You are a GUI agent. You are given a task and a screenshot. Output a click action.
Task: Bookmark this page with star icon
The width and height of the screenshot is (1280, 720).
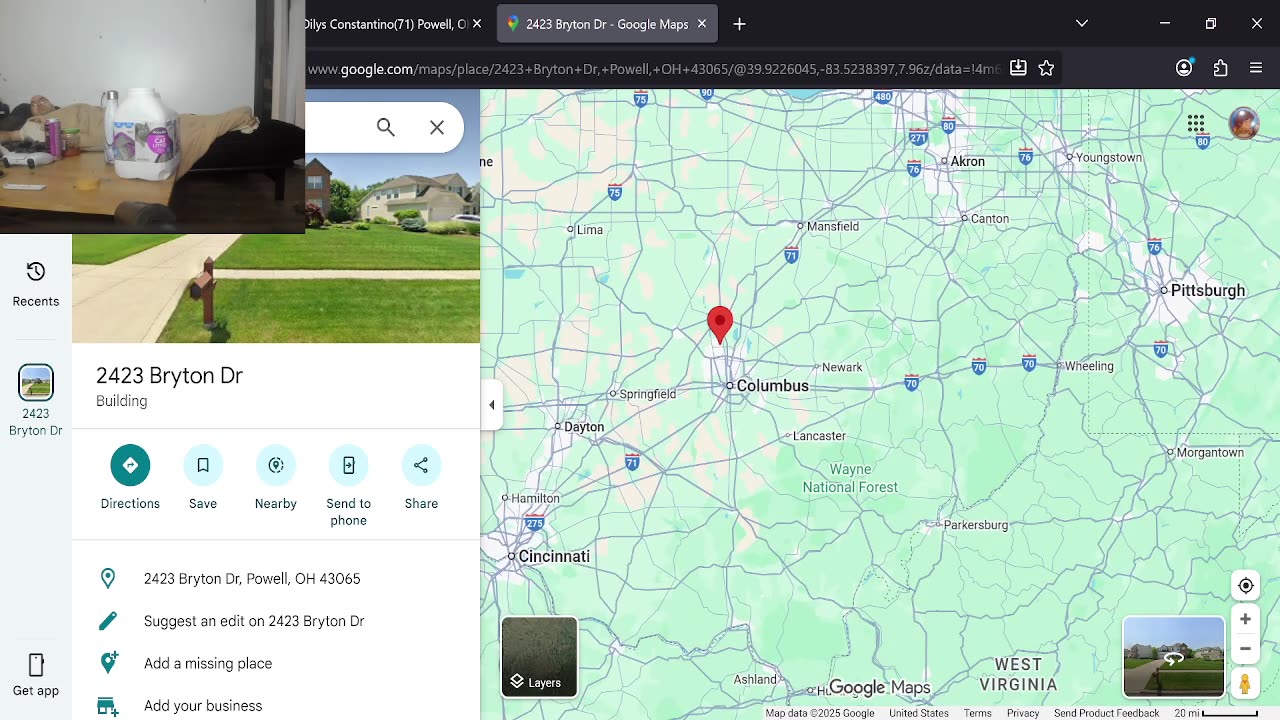(x=1046, y=68)
